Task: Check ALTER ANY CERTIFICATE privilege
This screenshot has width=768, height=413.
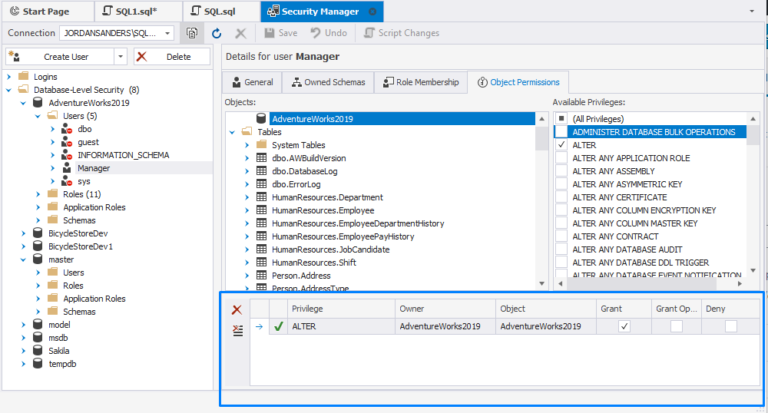Action: coord(561,197)
